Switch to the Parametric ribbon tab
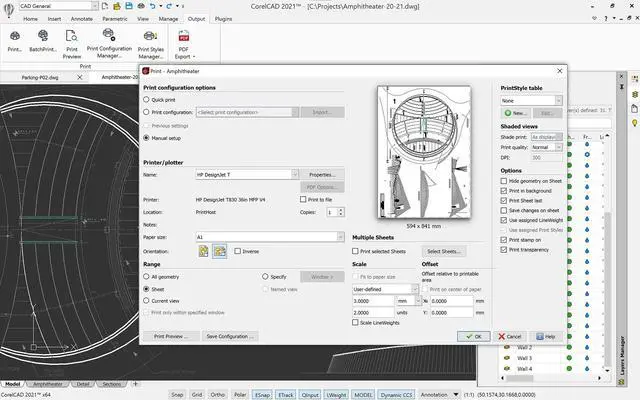 pyautogui.click(x=115, y=19)
